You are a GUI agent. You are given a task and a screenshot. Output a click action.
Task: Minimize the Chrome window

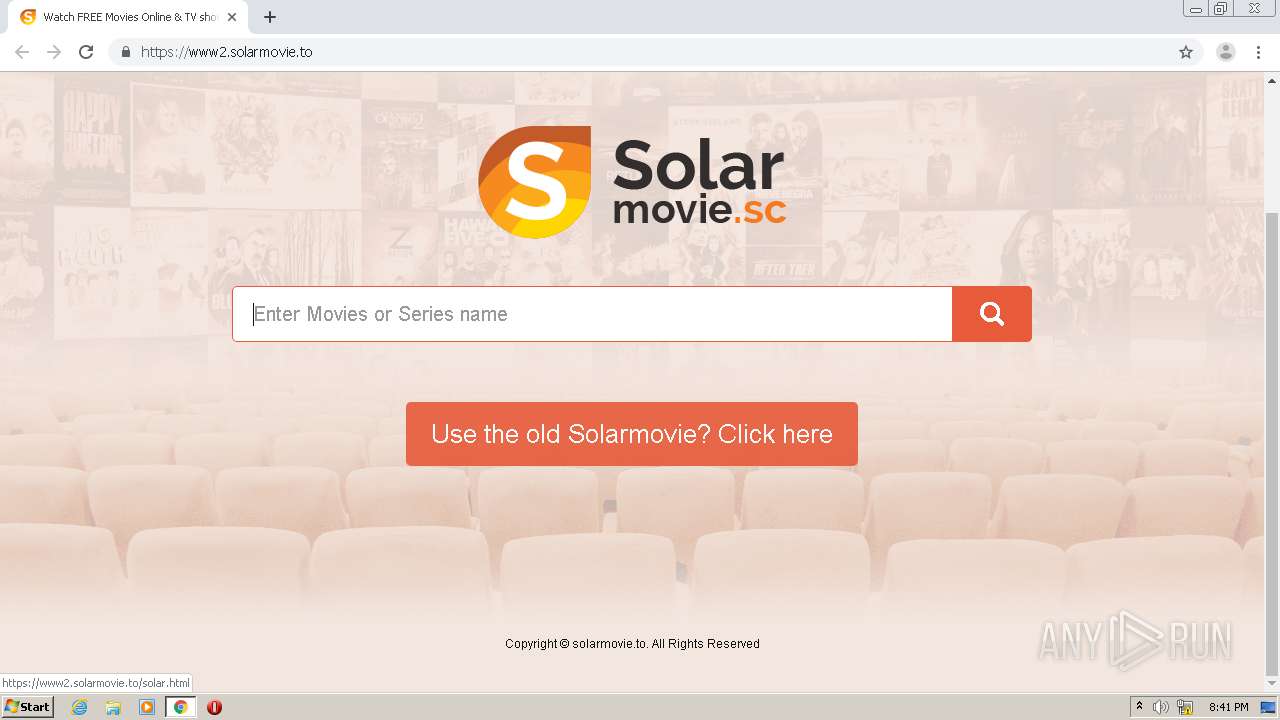[x=1196, y=9]
